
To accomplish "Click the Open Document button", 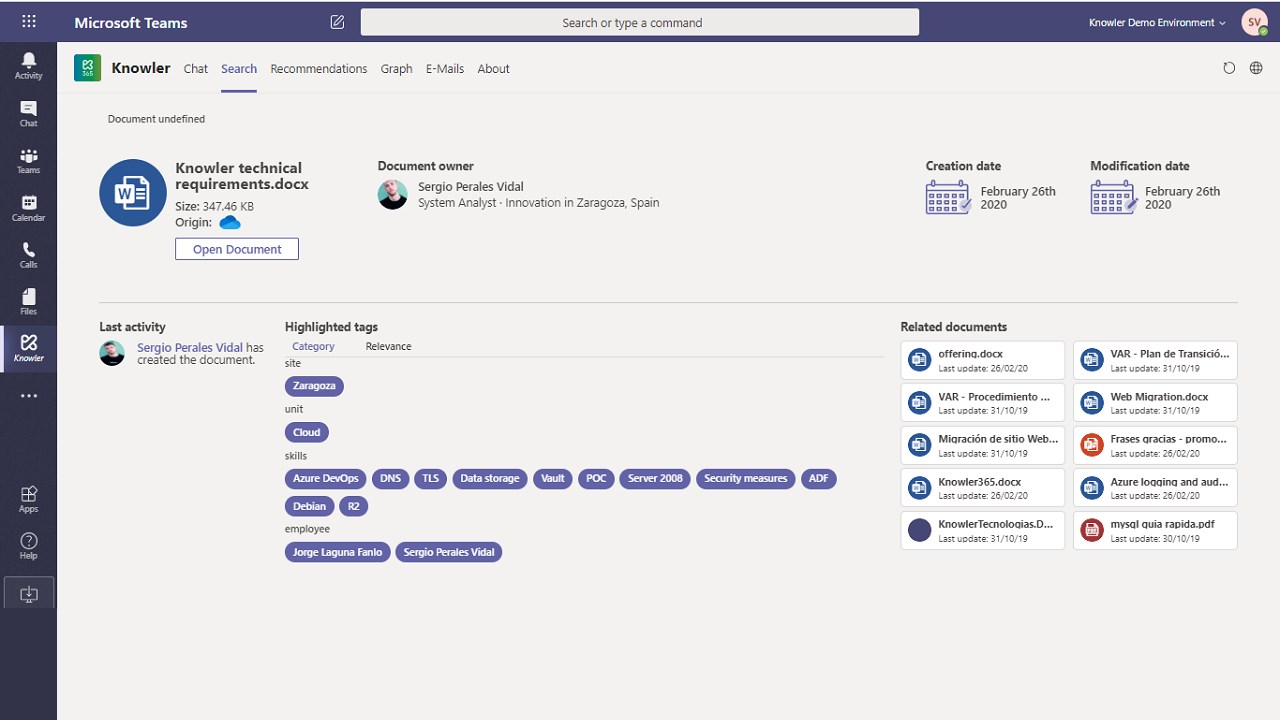I will pyautogui.click(x=237, y=249).
